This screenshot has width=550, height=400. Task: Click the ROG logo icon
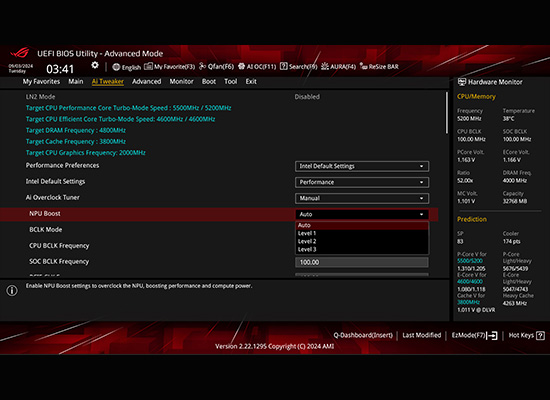coord(20,53)
